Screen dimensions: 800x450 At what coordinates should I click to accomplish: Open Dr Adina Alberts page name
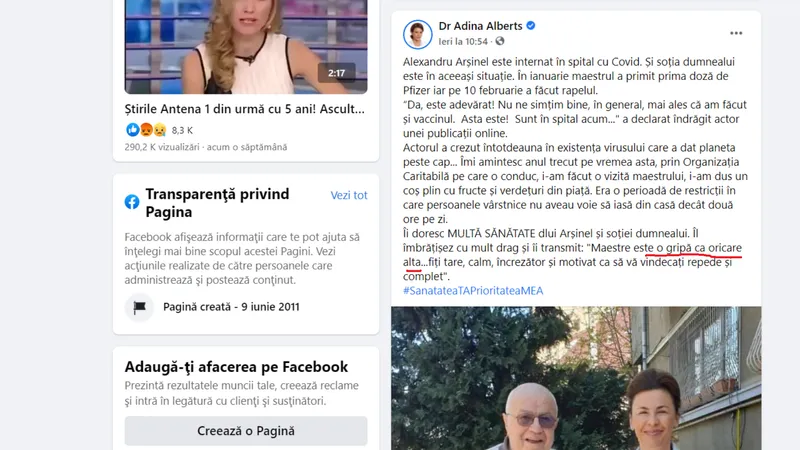pyautogui.click(x=480, y=26)
